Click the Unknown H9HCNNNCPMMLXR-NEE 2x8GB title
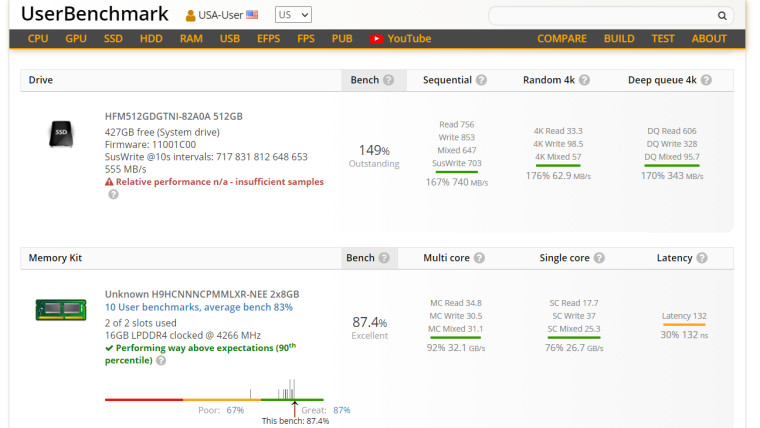This screenshot has width=760, height=428. point(202,294)
